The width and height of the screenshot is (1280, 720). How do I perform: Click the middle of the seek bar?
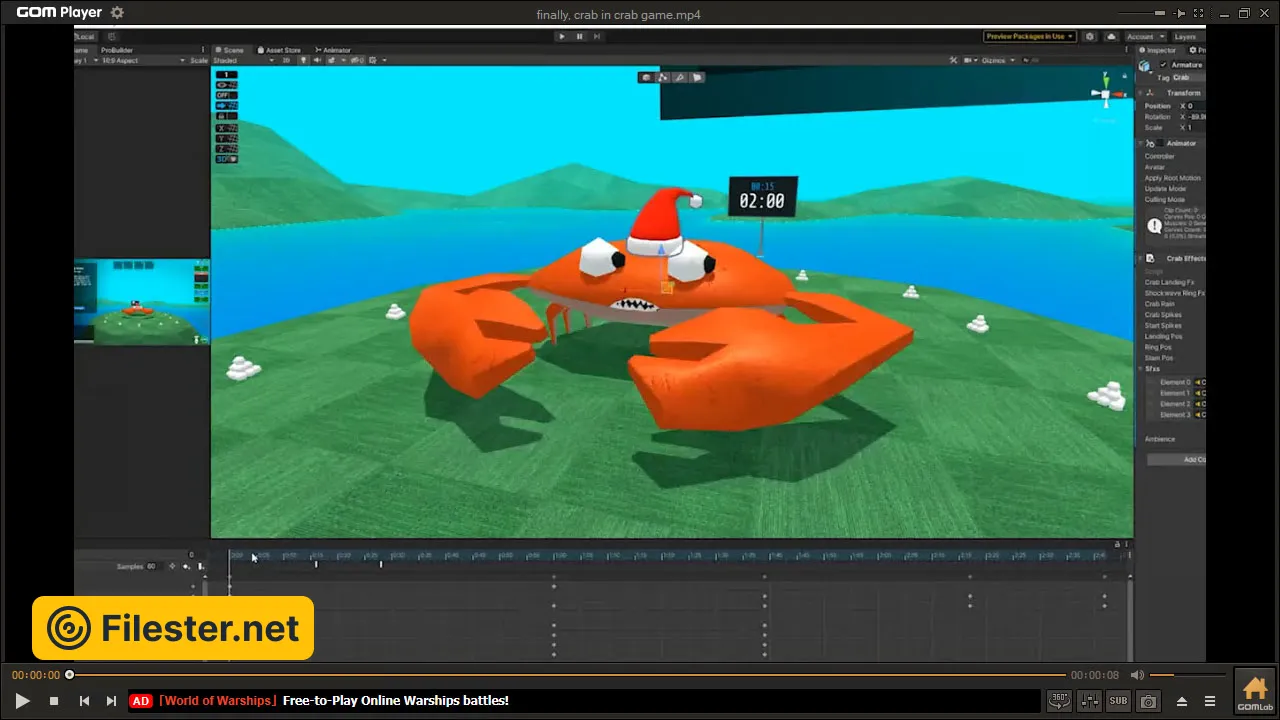pyautogui.click(x=567, y=675)
